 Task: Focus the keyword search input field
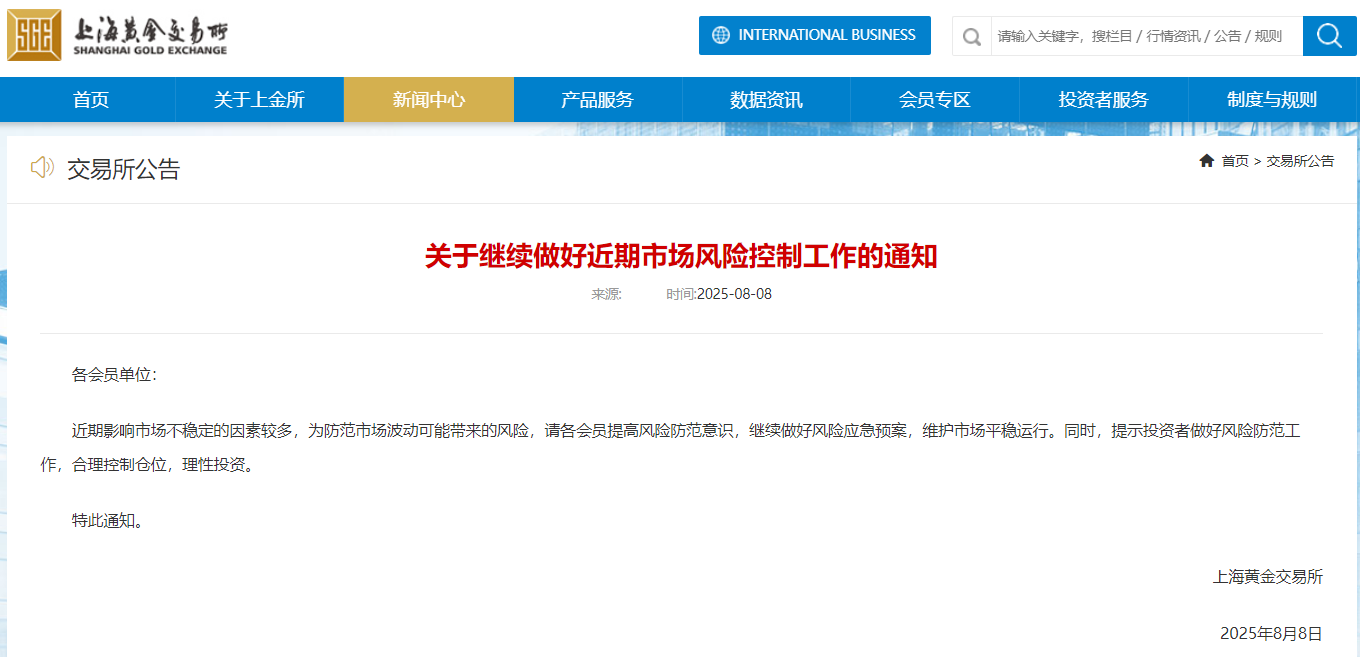pos(1146,36)
